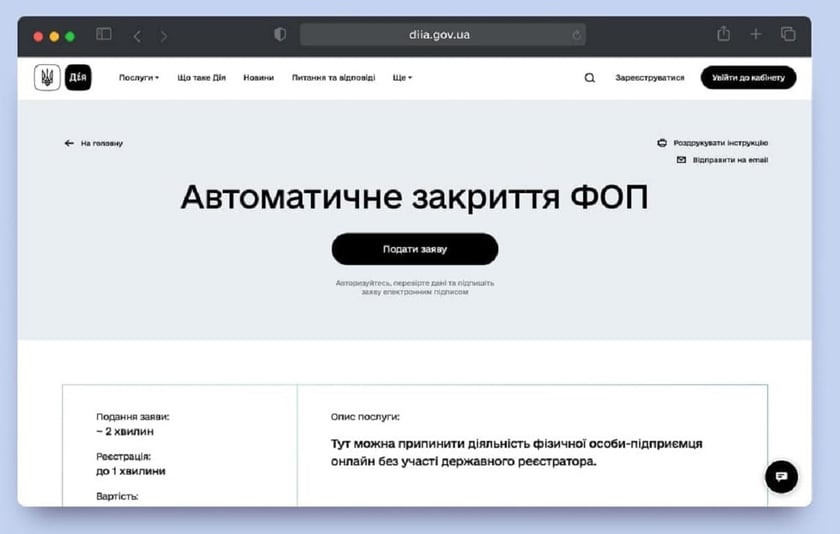Open site search magnifier icon
The width and height of the screenshot is (840, 534).
click(x=589, y=78)
